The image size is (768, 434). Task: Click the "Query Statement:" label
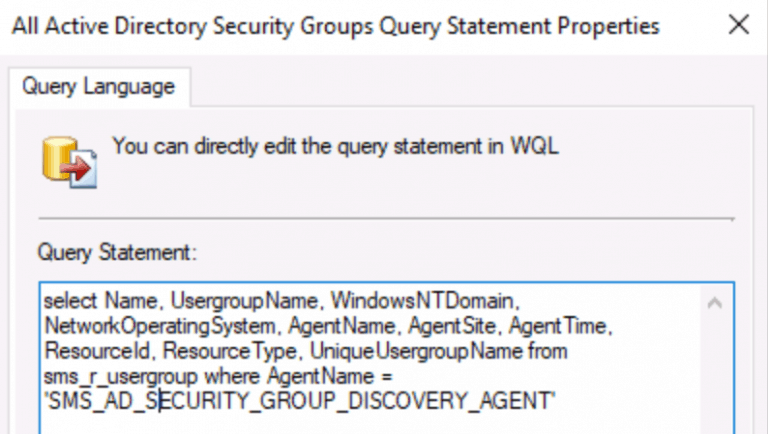click(x=117, y=254)
